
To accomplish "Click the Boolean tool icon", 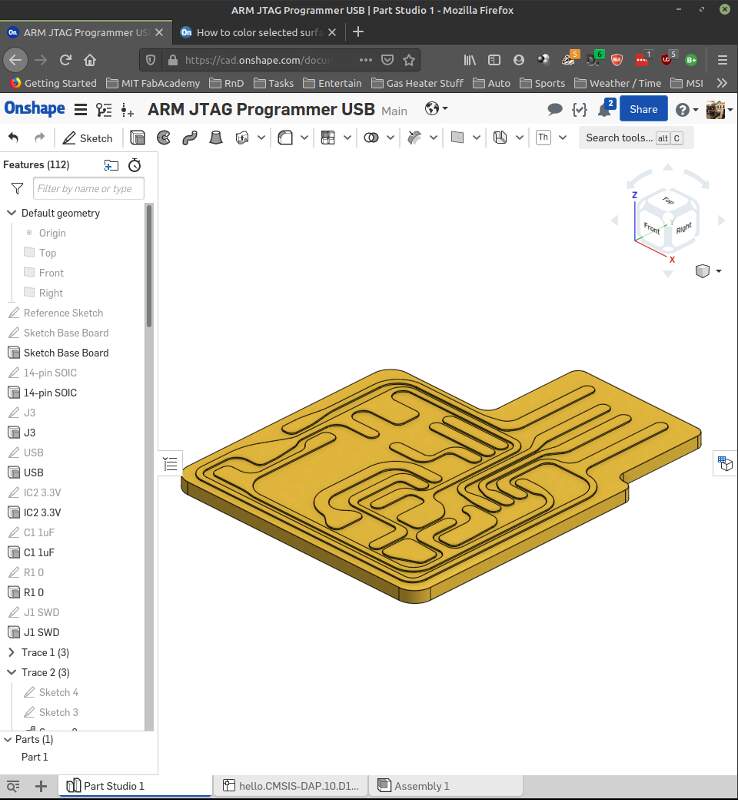I will (x=371, y=138).
